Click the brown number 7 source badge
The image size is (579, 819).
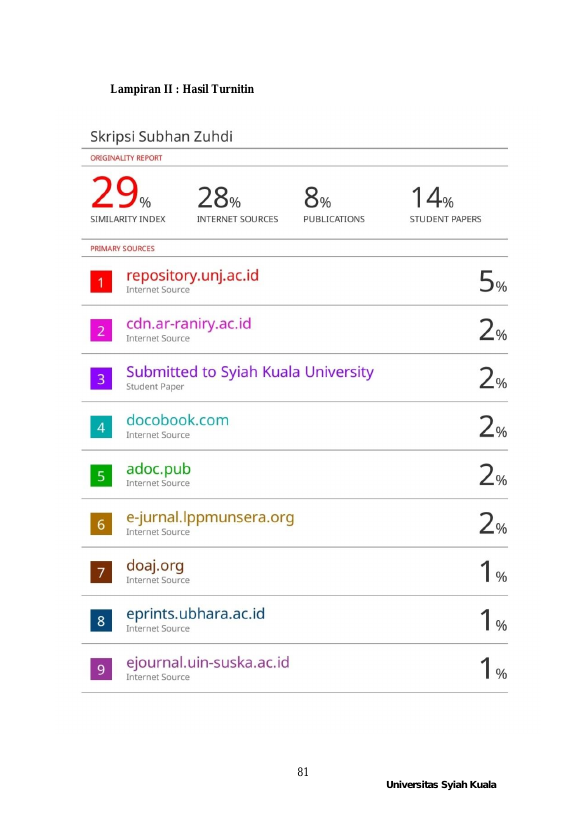click(101, 572)
